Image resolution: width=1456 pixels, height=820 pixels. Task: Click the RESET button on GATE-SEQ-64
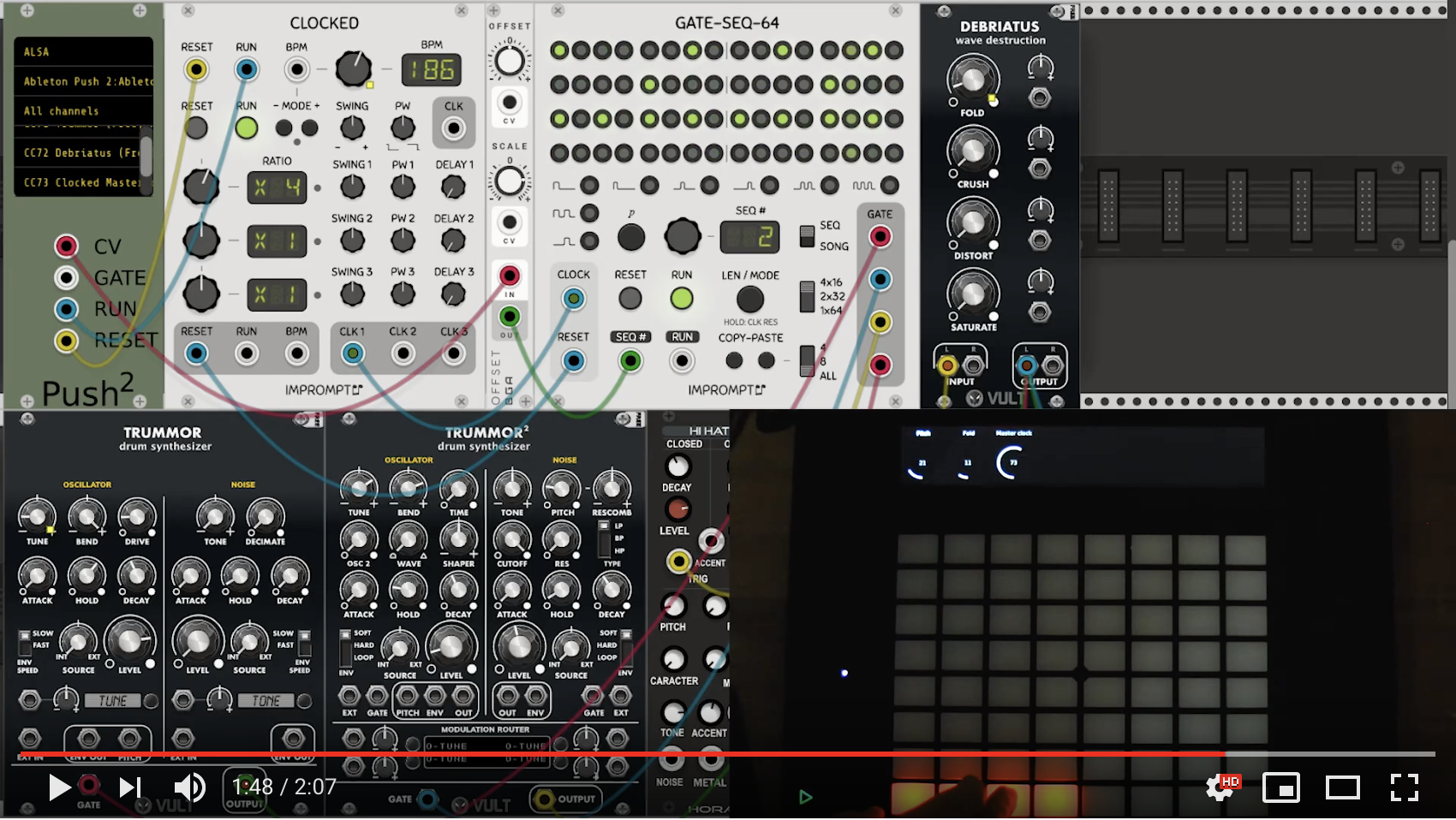pyautogui.click(x=630, y=299)
